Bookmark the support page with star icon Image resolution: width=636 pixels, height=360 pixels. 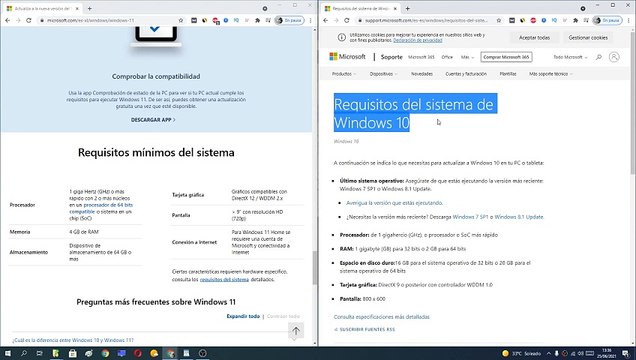click(x=499, y=20)
